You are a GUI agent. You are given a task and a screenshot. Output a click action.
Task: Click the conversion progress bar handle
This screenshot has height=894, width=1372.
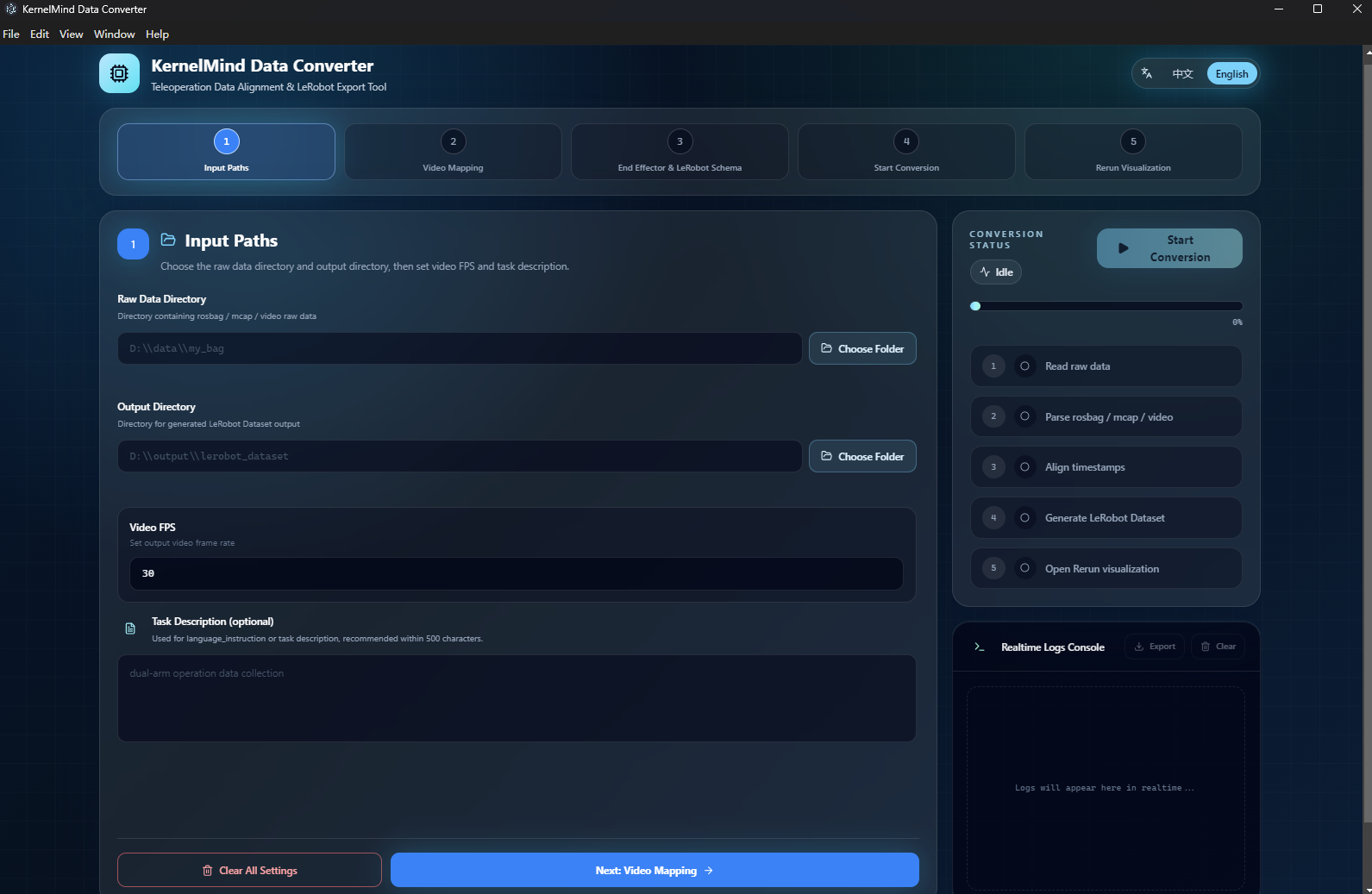pos(975,306)
